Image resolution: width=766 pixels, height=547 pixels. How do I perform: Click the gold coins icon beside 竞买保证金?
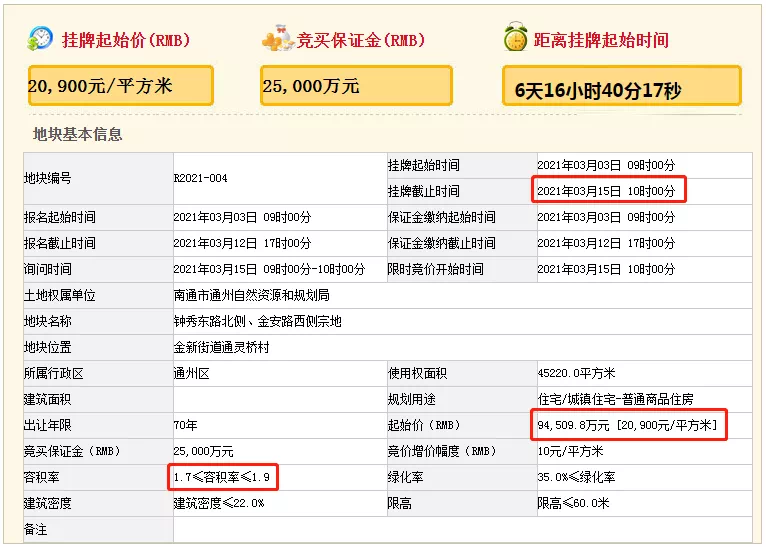point(278,39)
